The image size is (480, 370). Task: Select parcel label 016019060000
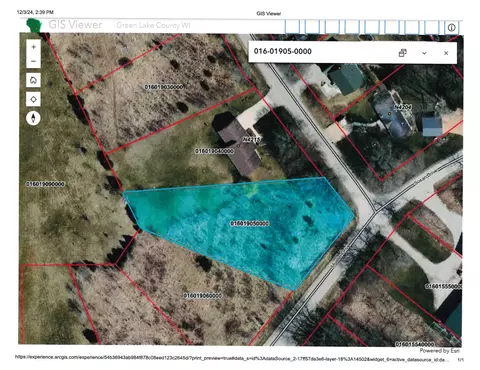pos(203,296)
